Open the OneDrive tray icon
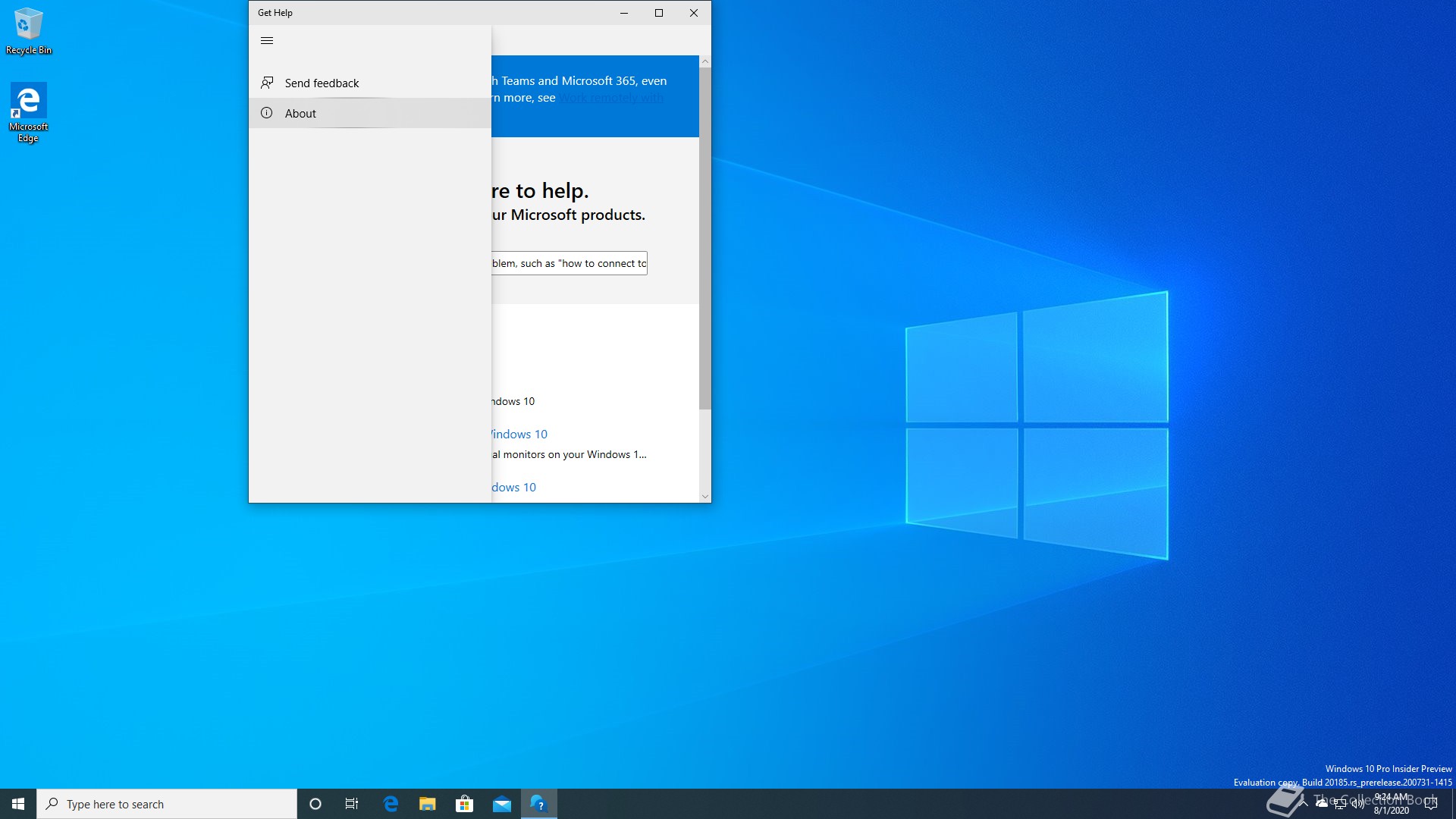This screenshot has width=1456, height=819. pyautogui.click(x=1322, y=804)
